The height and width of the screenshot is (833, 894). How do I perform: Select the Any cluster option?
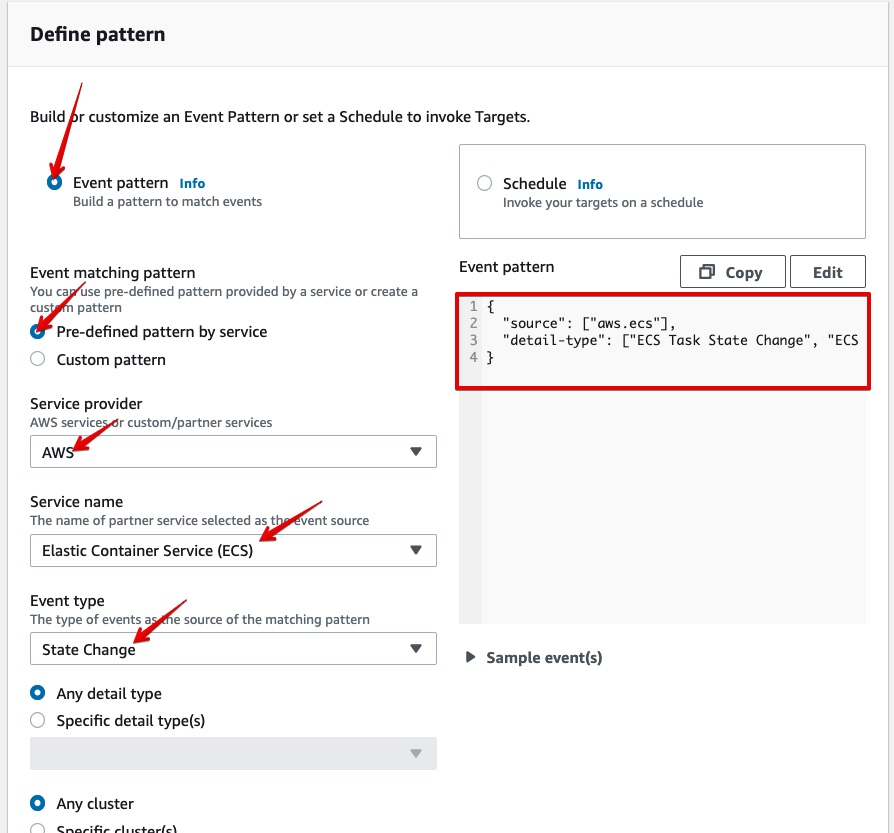pyautogui.click(x=37, y=803)
